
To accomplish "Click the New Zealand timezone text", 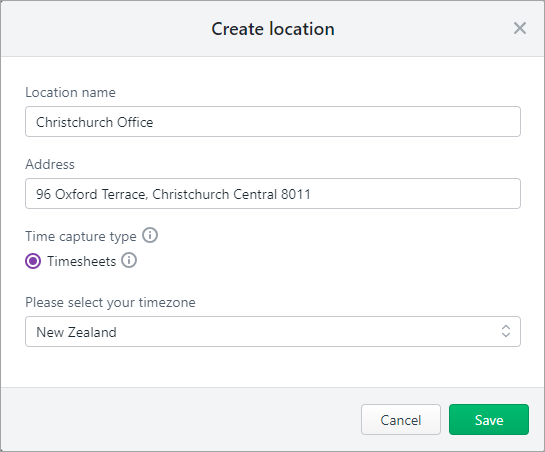I will click(x=76, y=332).
